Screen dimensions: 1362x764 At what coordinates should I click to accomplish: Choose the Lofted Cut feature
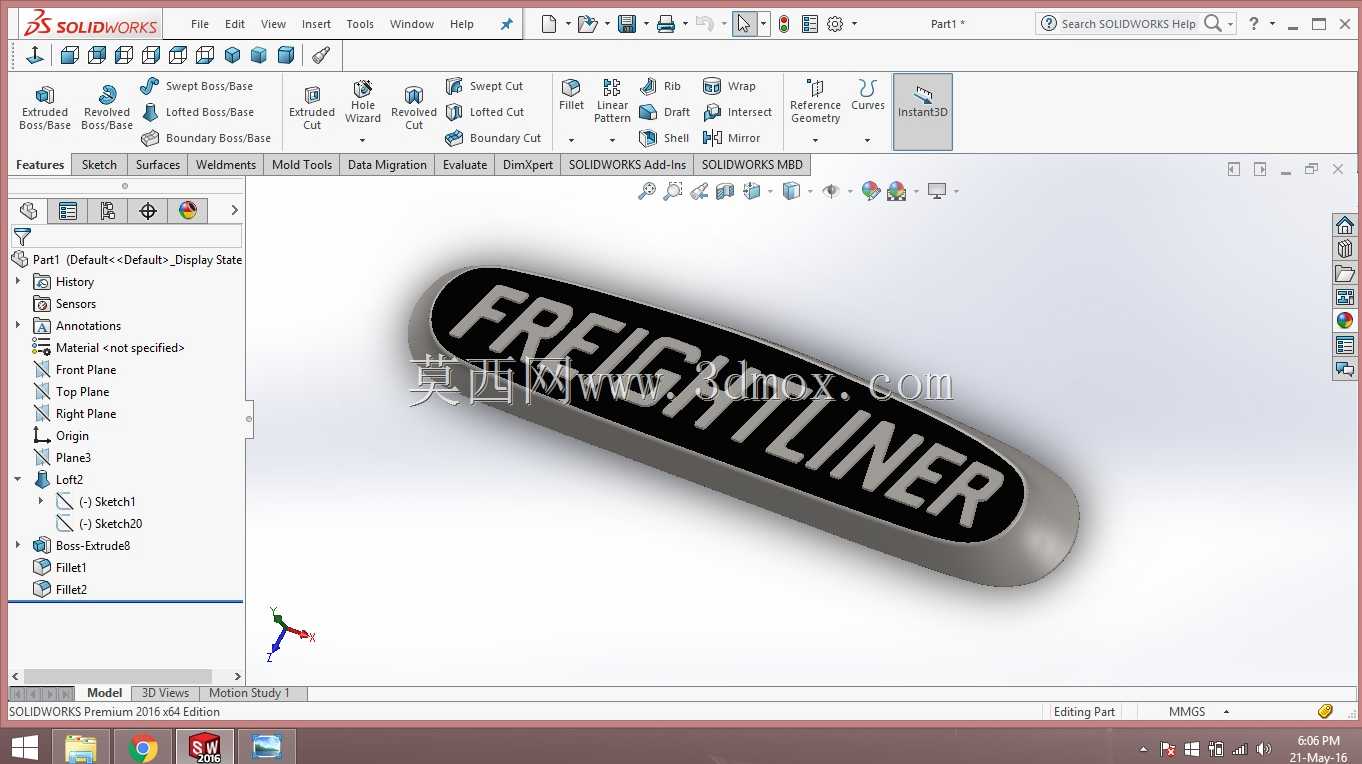pos(485,112)
